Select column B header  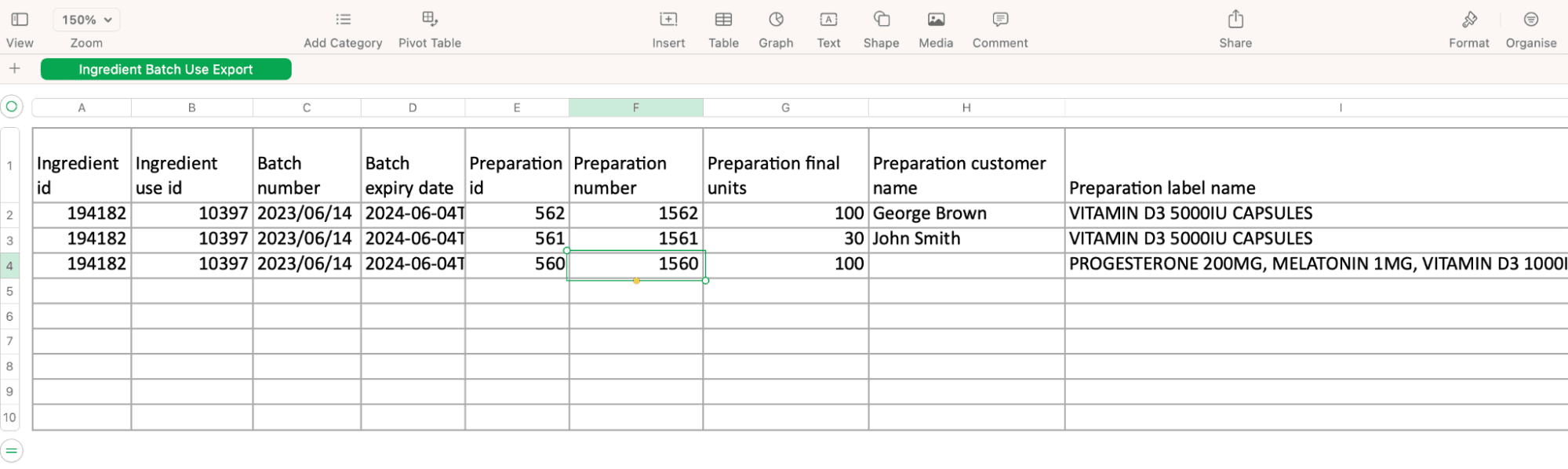click(192, 107)
